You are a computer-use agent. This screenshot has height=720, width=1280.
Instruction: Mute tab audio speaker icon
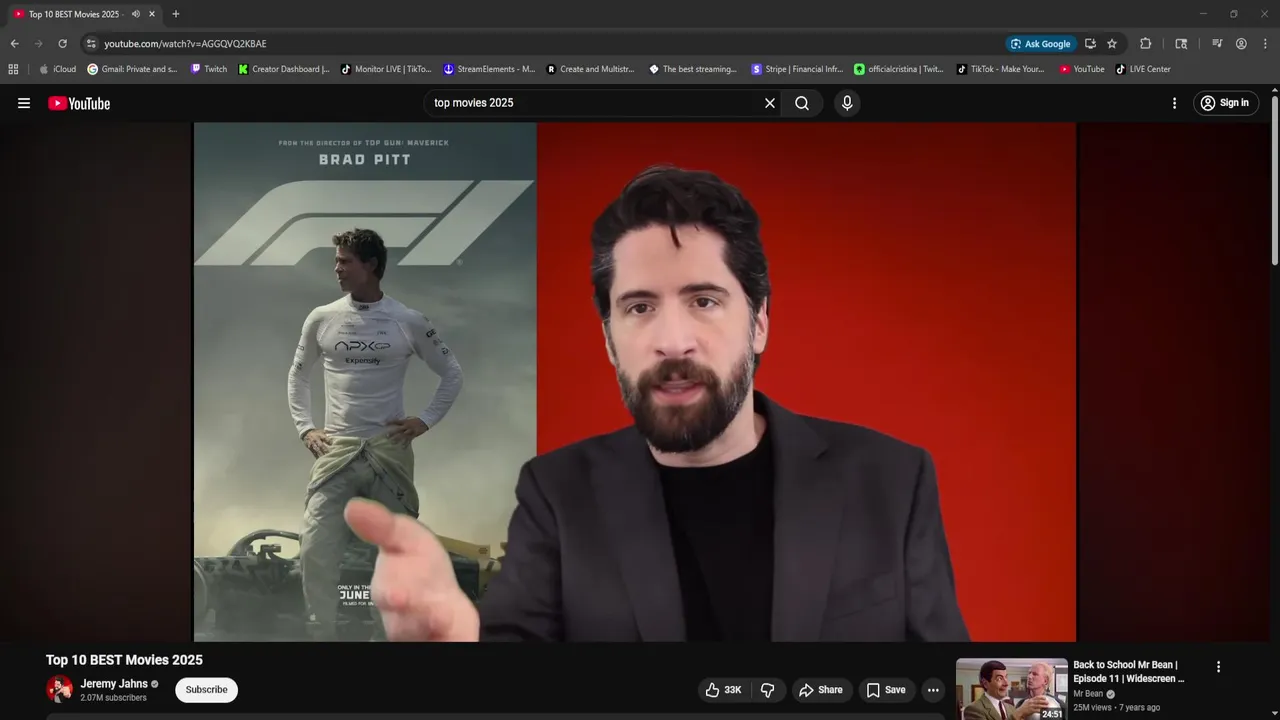[135, 14]
